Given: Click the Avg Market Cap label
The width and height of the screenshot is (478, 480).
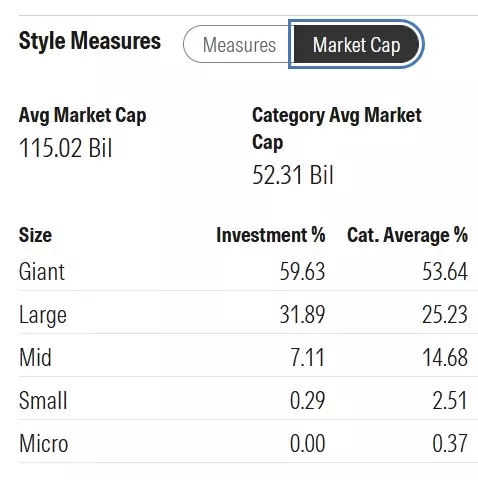Looking at the screenshot, I should (x=82, y=116).
